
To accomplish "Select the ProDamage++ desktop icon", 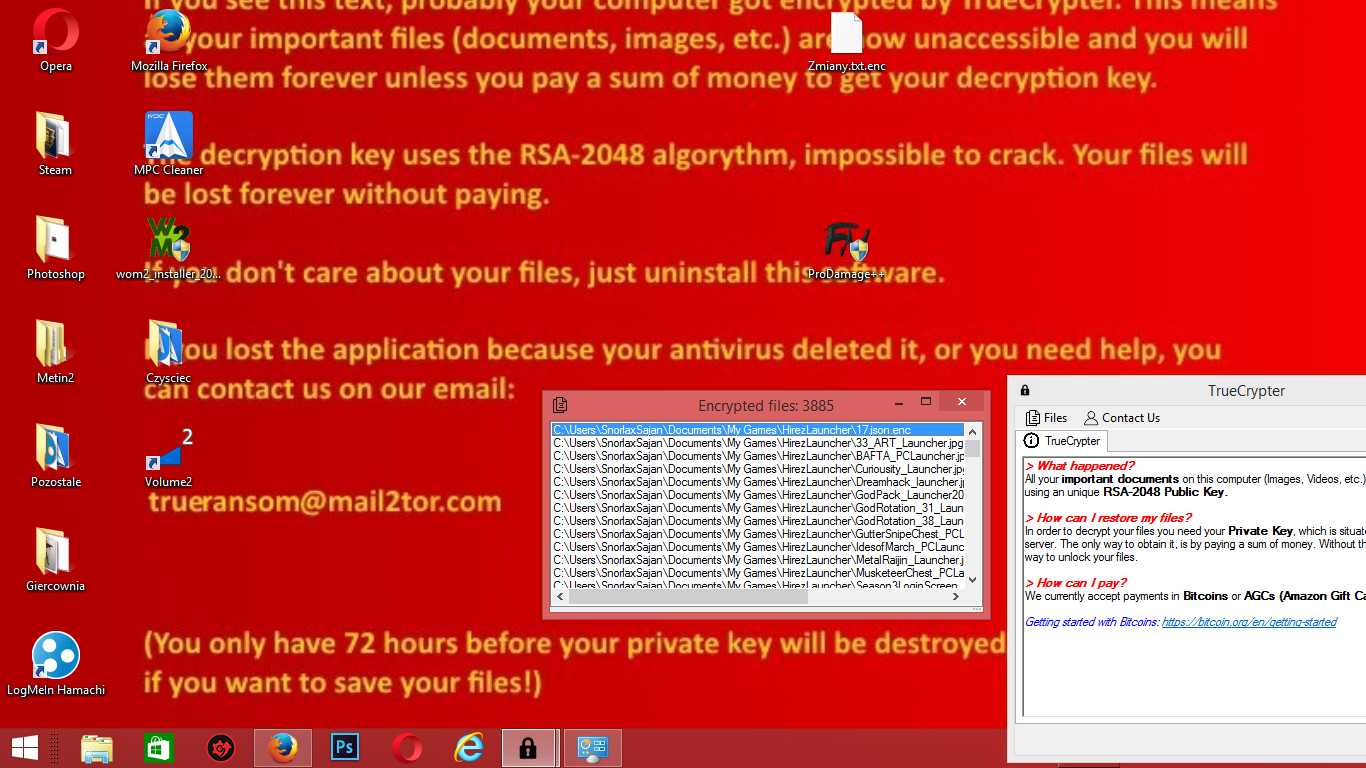I will pos(846,248).
